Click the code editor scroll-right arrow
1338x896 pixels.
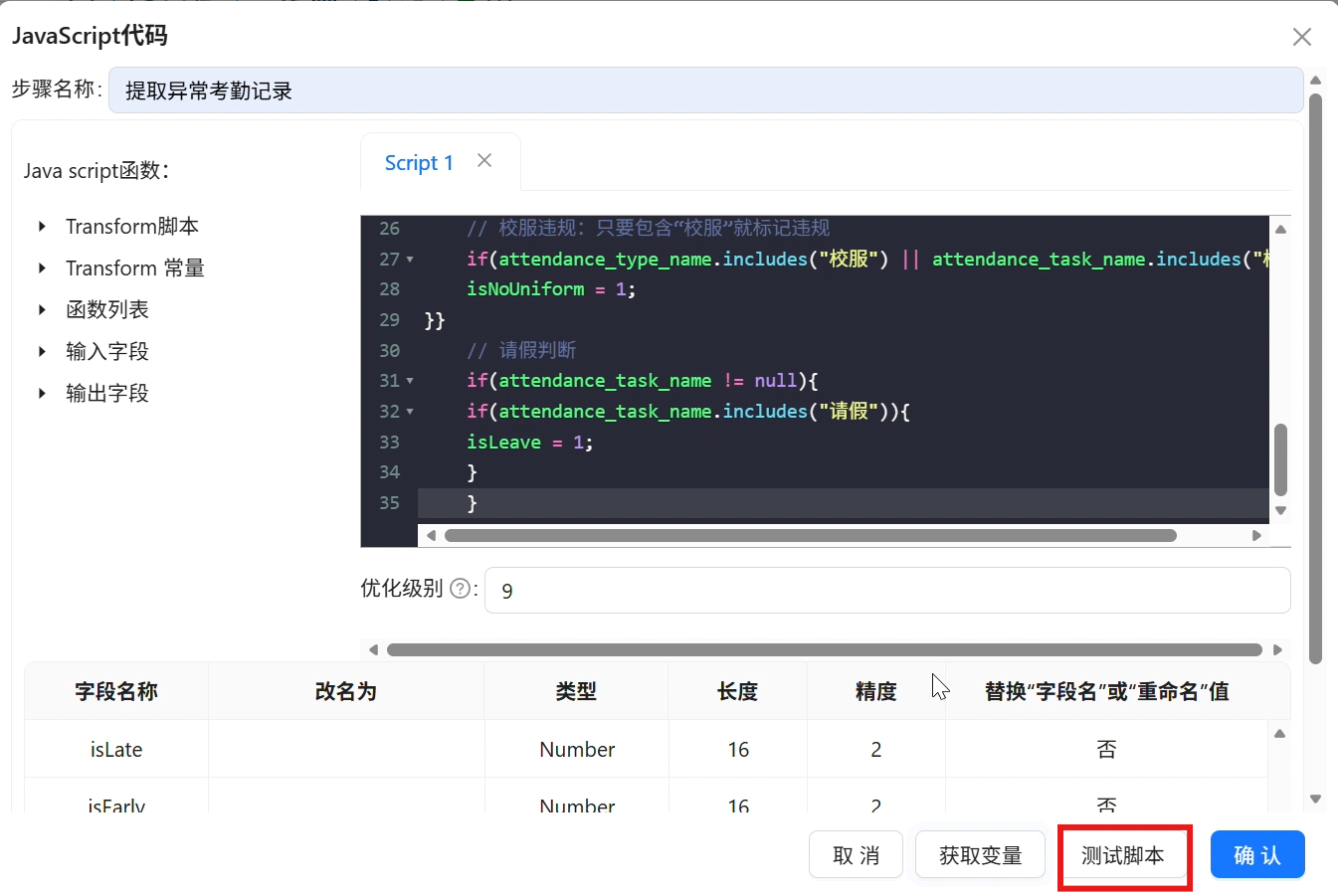click(x=1256, y=535)
